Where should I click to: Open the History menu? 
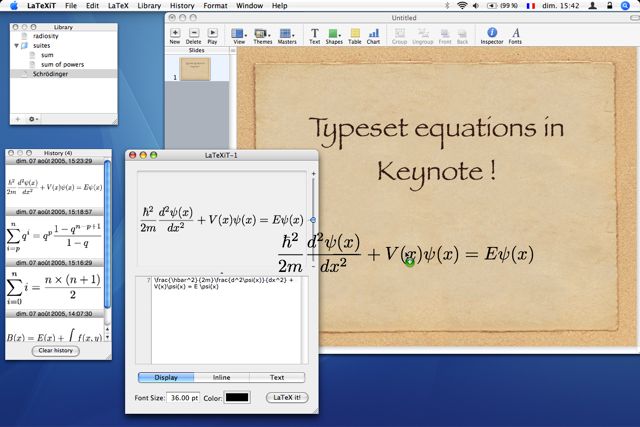point(182,6)
